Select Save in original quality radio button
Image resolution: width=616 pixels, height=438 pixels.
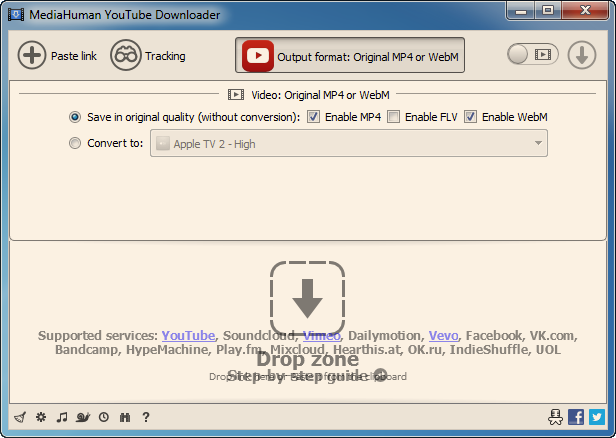click(75, 117)
